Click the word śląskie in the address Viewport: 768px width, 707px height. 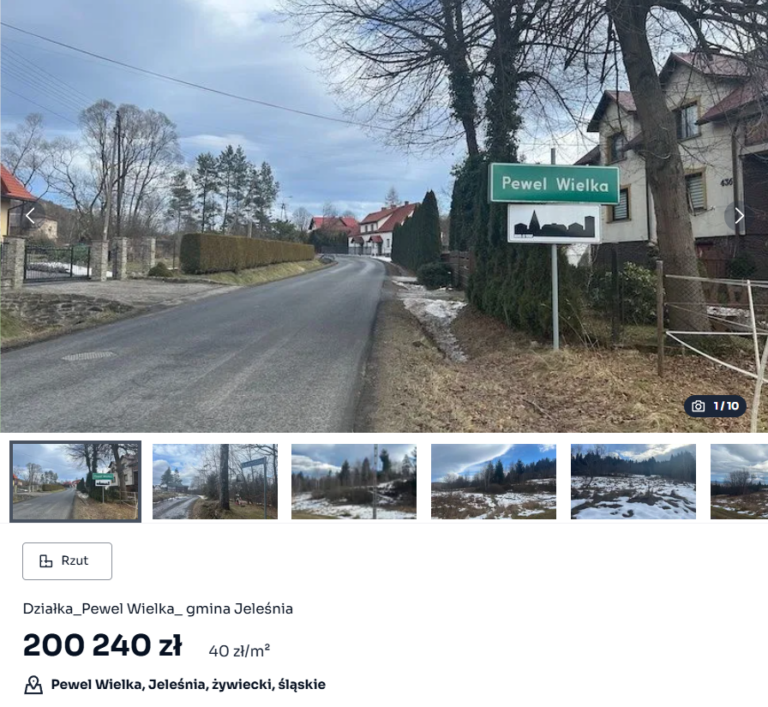302,684
